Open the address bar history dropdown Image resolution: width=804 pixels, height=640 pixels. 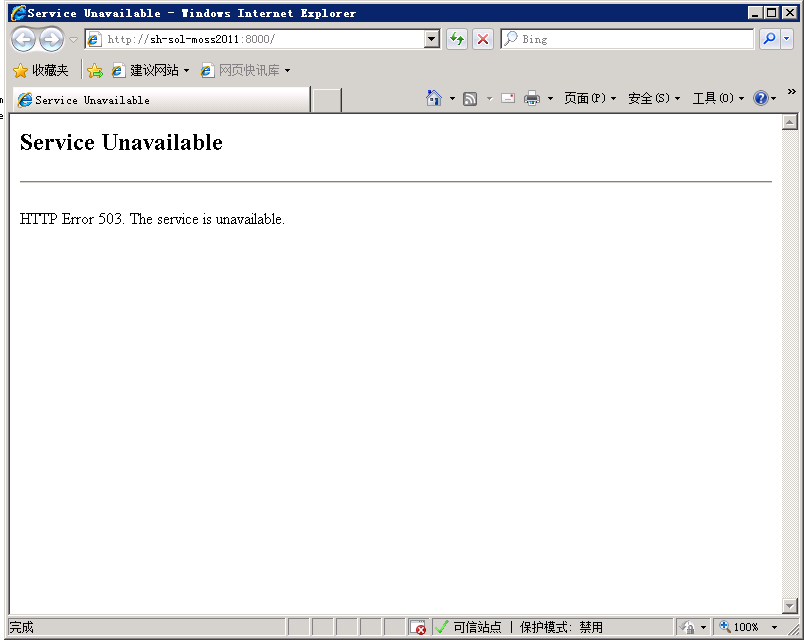(432, 38)
